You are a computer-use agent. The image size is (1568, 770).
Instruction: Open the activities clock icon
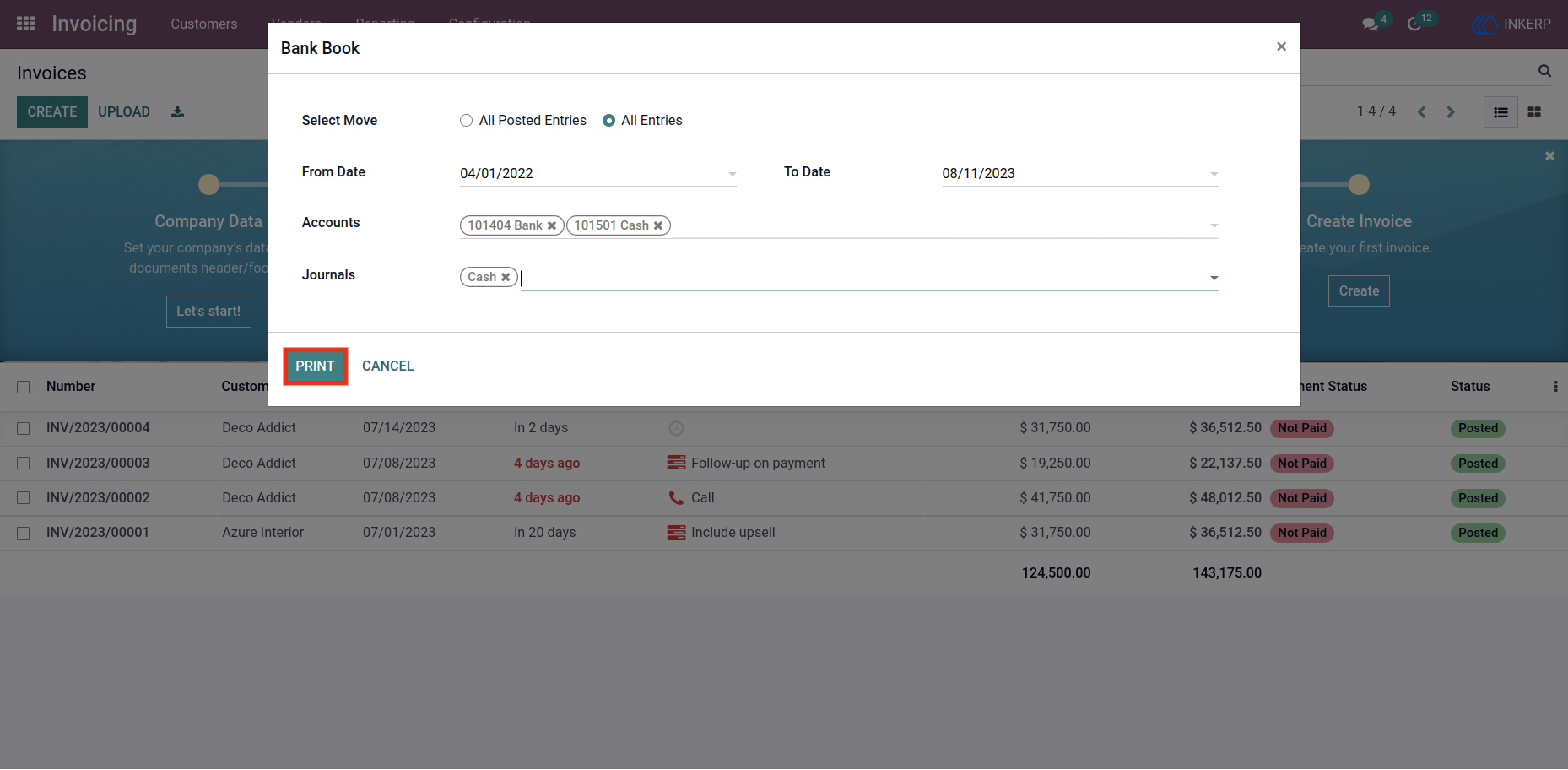pyautogui.click(x=1414, y=24)
